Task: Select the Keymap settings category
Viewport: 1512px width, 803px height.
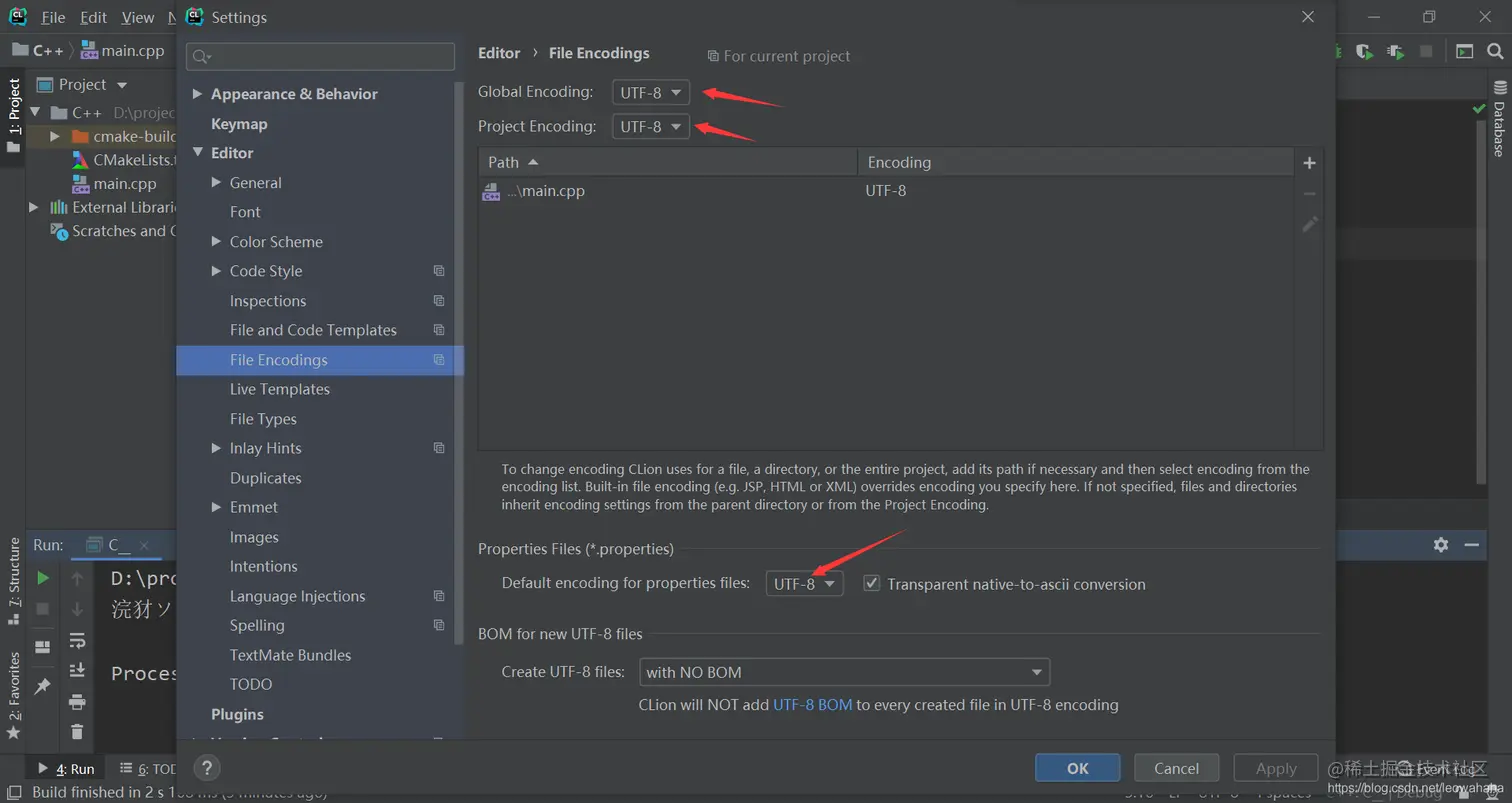Action: click(239, 124)
